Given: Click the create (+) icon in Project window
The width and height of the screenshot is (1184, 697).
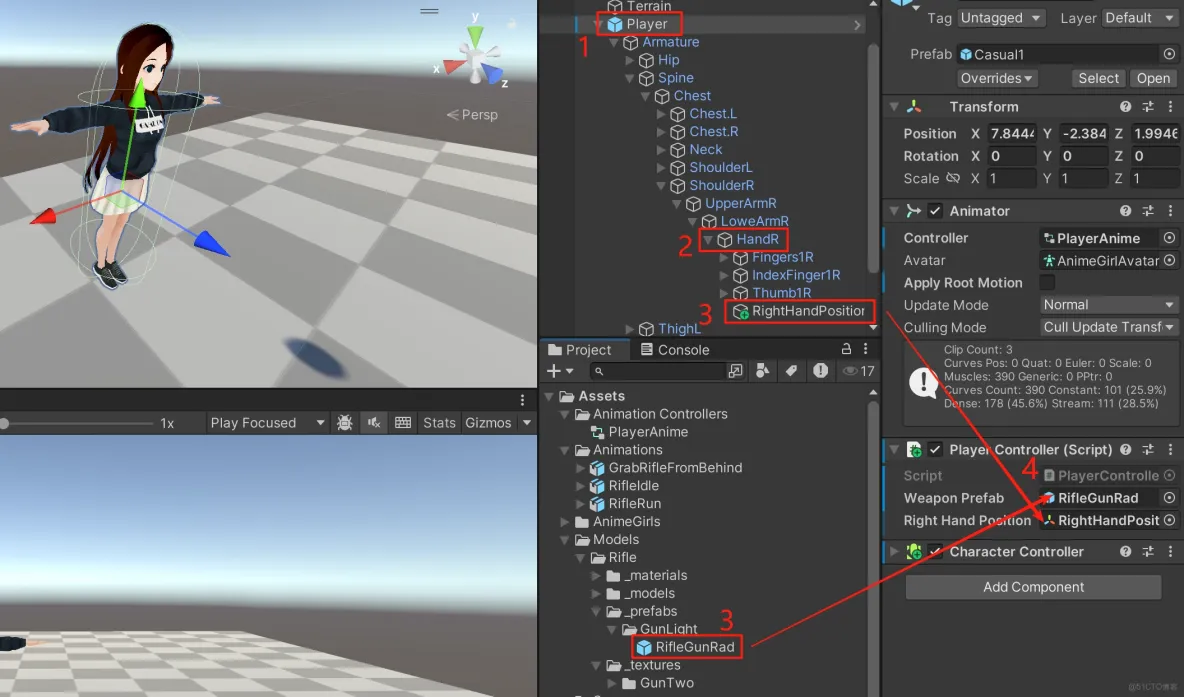Looking at the screenshot, I should pyautogui.click(x=552, y=371).
